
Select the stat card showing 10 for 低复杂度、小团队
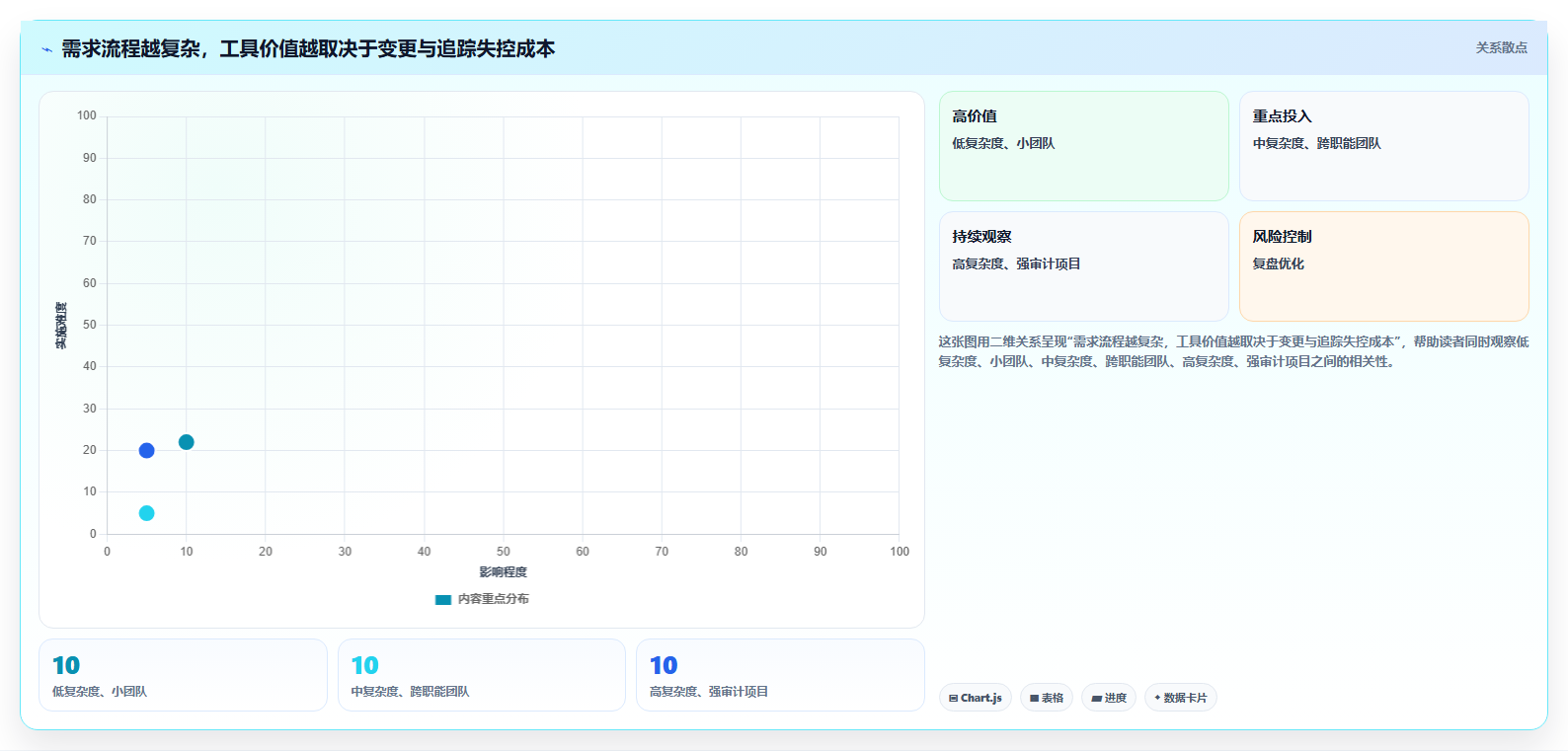[183, 675]
